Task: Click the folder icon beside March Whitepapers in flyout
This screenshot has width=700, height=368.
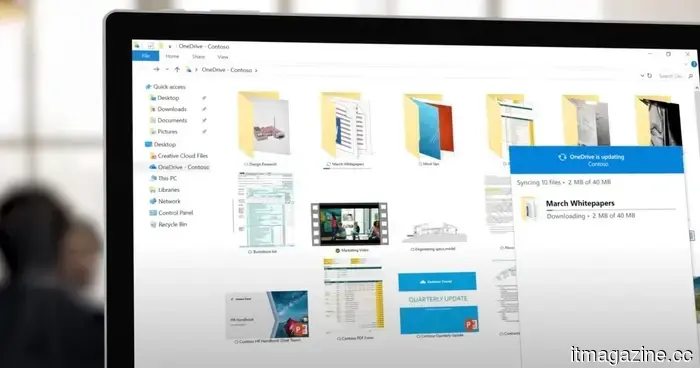Action: click(x=529, y=209)
